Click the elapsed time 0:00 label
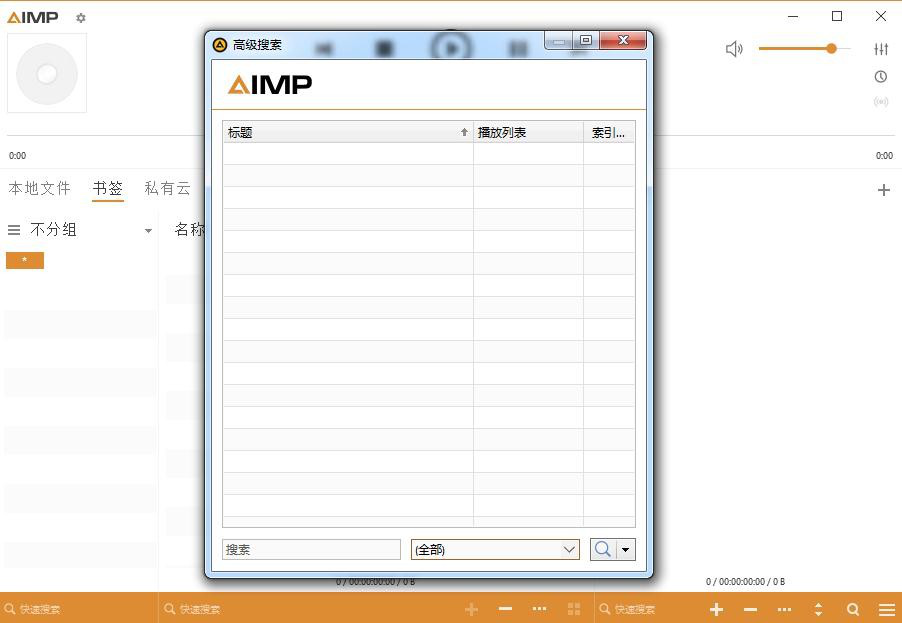Screen dimensions: 902x623 (x=17, y=155)
